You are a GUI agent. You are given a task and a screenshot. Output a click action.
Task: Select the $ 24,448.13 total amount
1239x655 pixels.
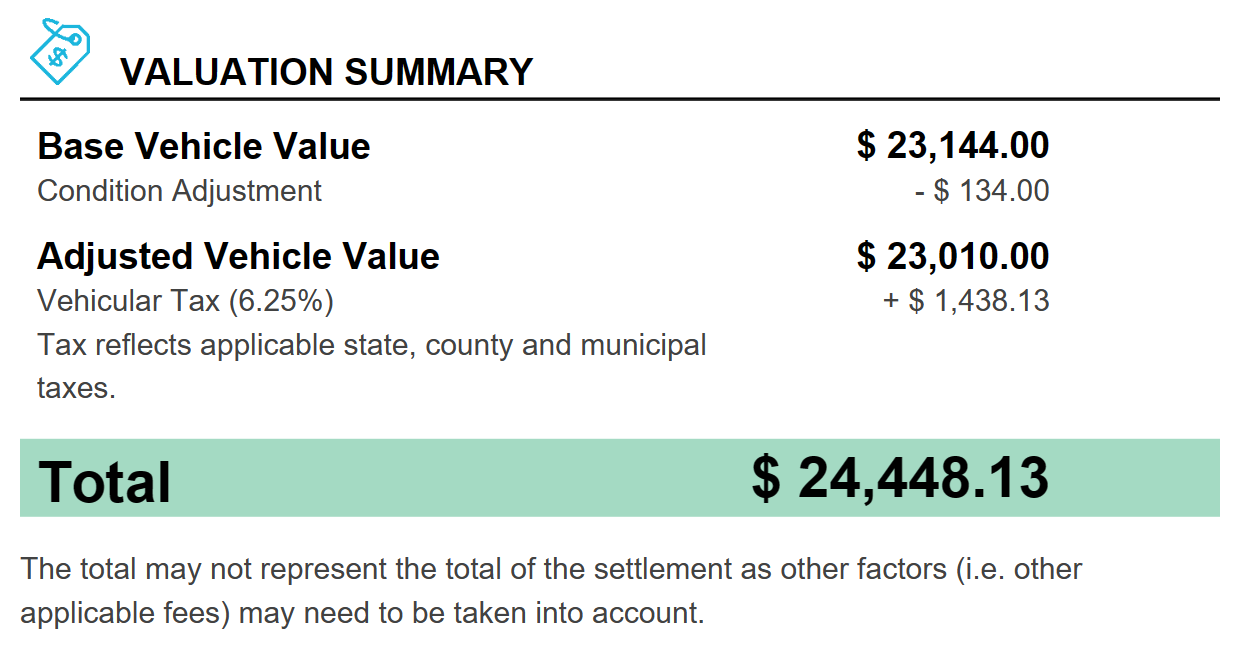[x=900, y=479]
